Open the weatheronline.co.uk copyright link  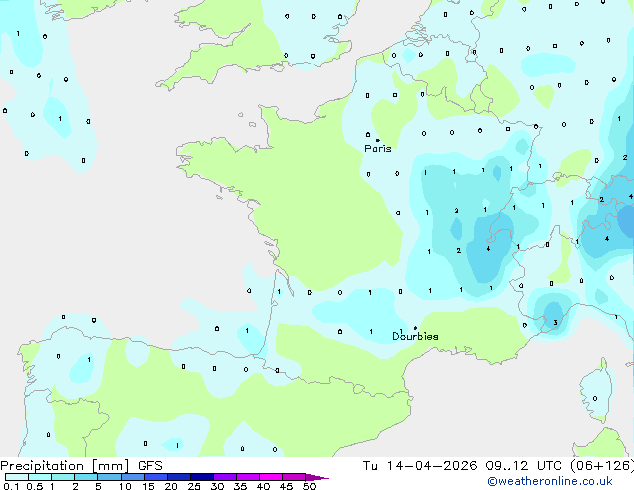tap(550, 481)
